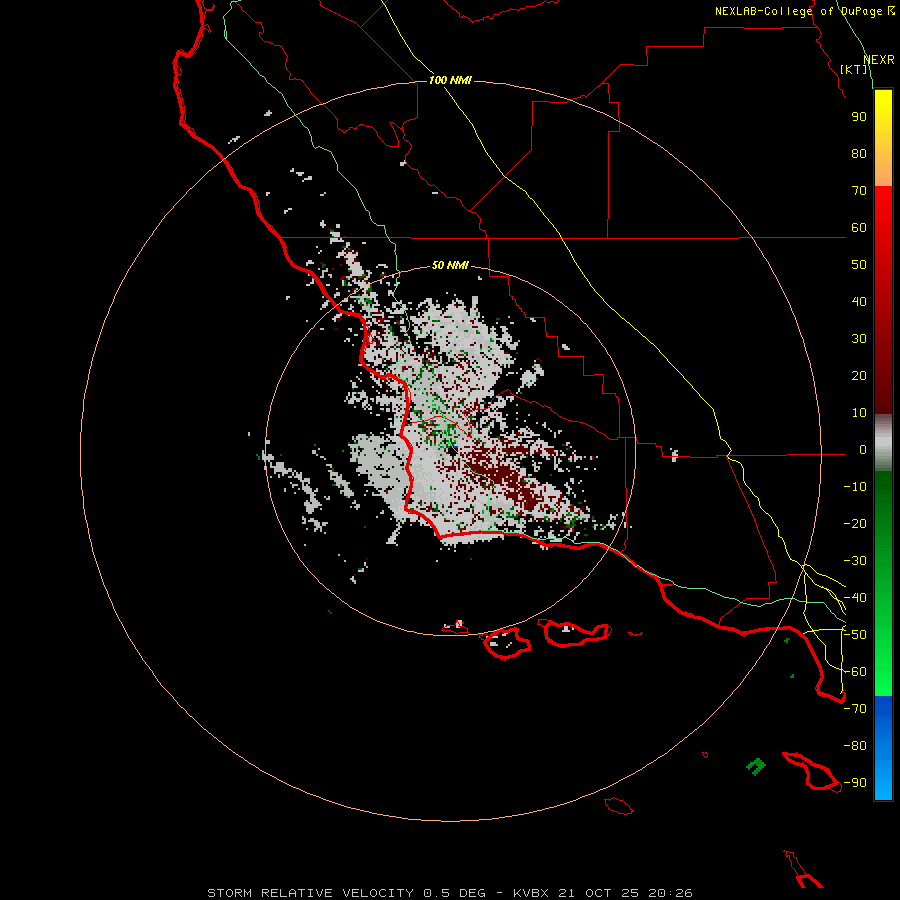Click the -90 value on the velocity scale

(x=855, y=783)
